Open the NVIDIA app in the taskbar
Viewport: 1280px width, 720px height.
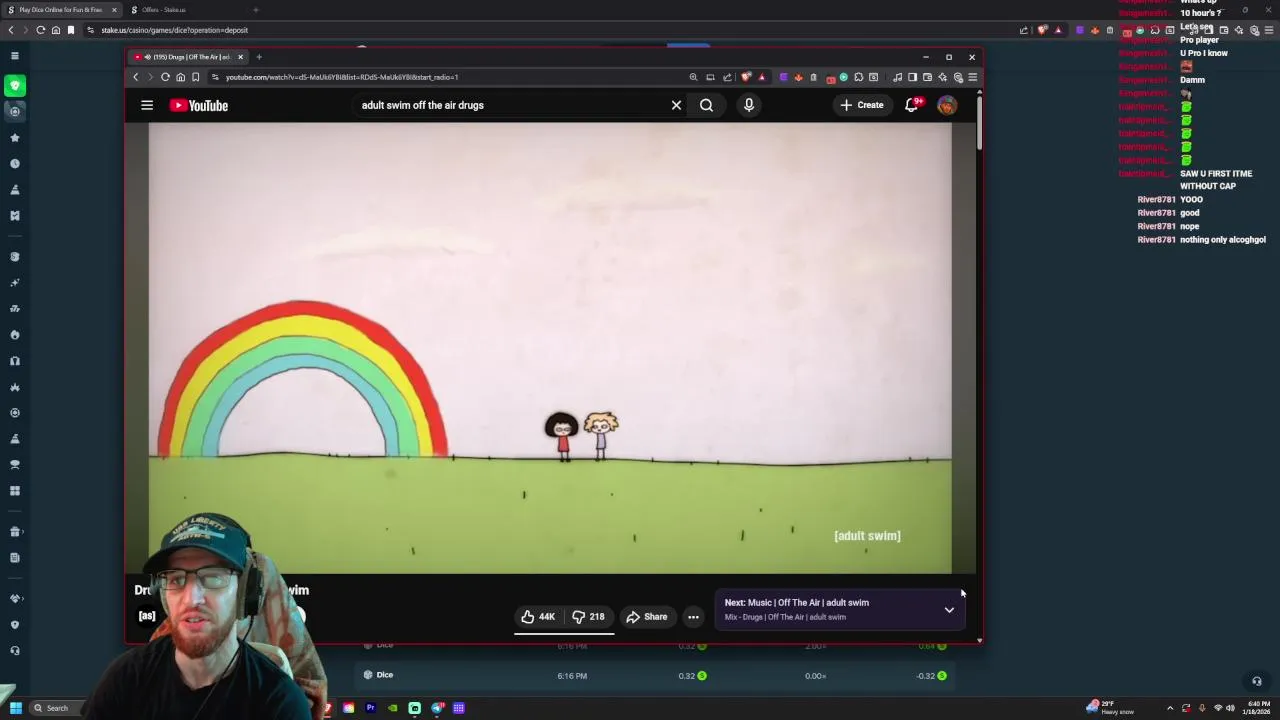point(392,708)
